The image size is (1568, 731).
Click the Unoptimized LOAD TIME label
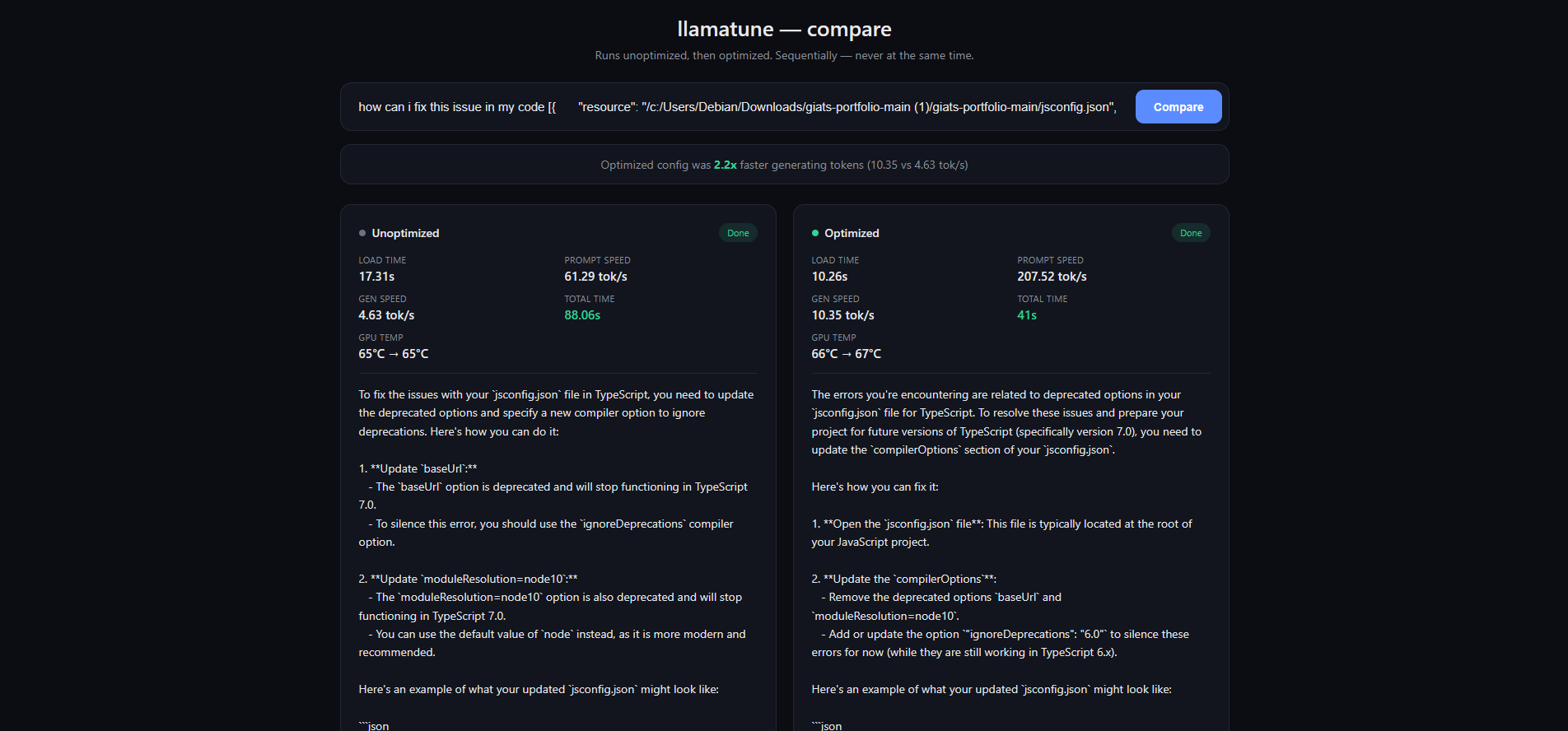click(x=382, y=260)
